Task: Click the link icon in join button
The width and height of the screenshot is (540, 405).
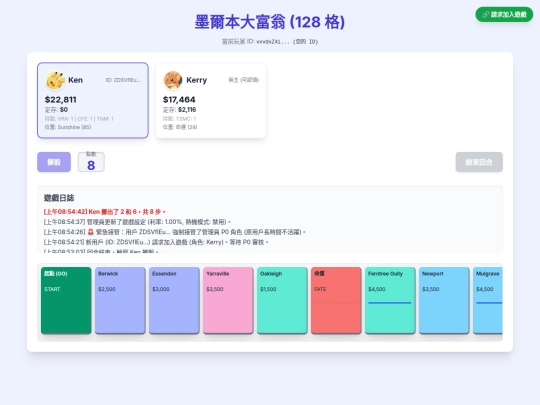Action: tap(486, 14)
